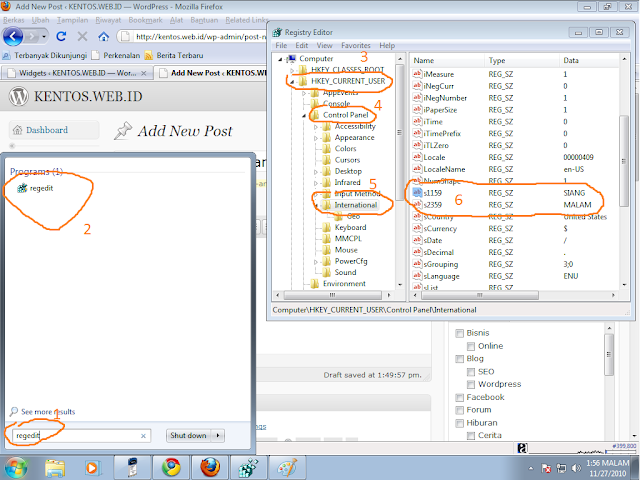The height and width of the screenshot is (480, 640).
Task: Open the Dashboard link
Action: click(x=47, y=130)
